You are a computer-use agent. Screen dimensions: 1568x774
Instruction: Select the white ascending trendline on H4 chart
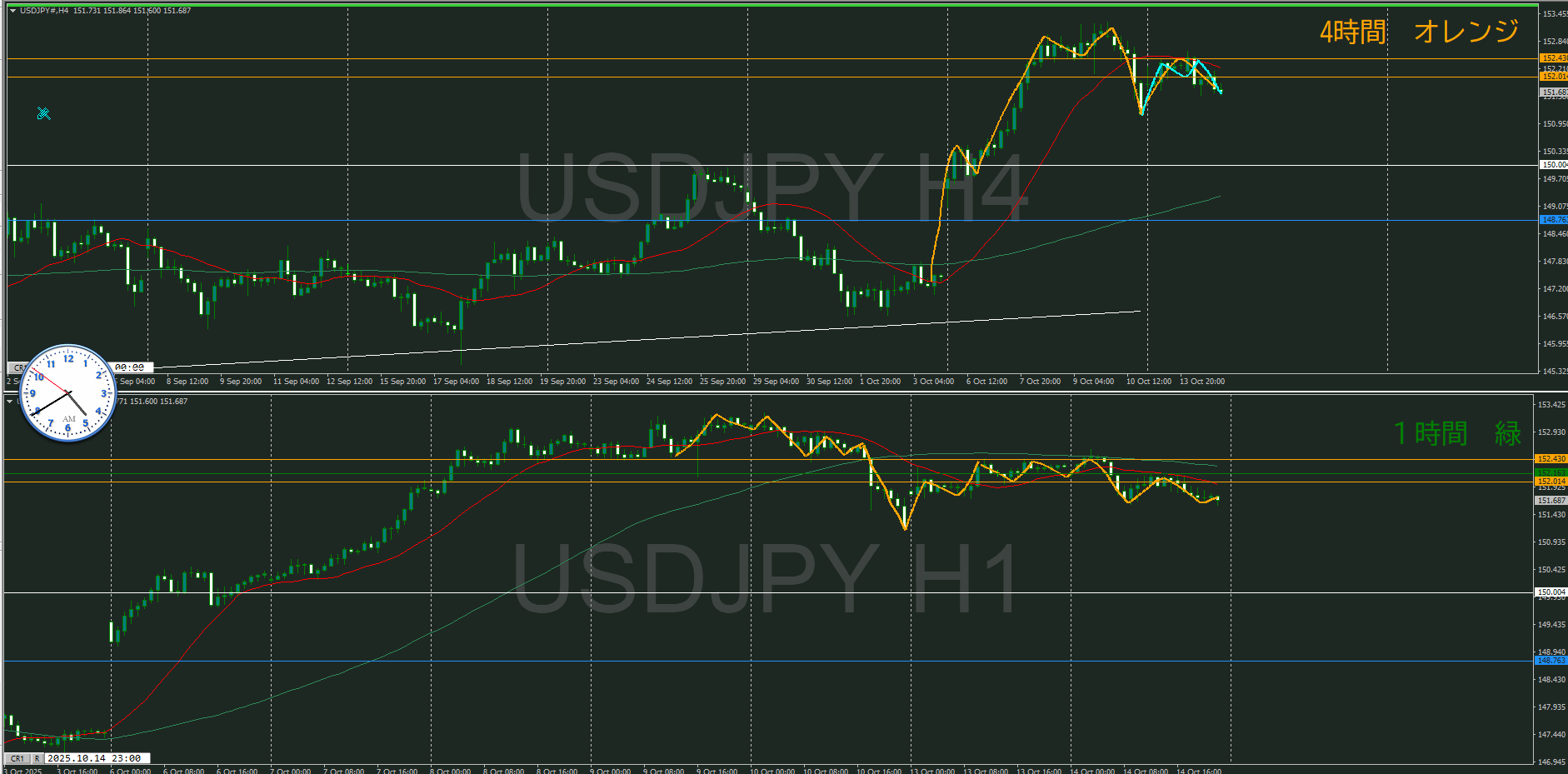(667, 337)
